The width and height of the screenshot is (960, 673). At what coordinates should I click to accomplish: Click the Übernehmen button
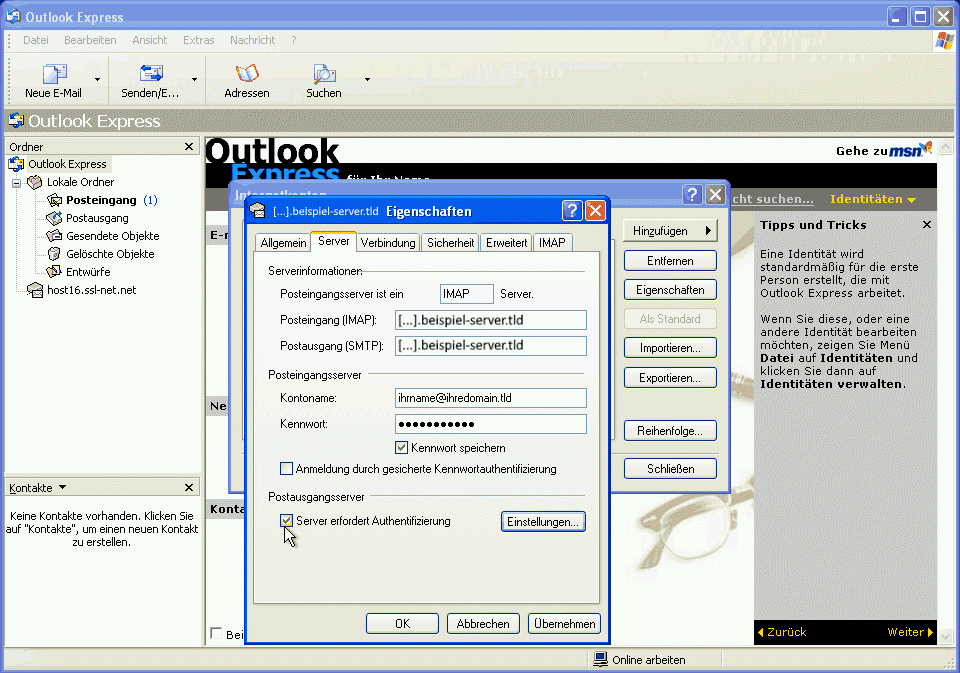[563, 623]
